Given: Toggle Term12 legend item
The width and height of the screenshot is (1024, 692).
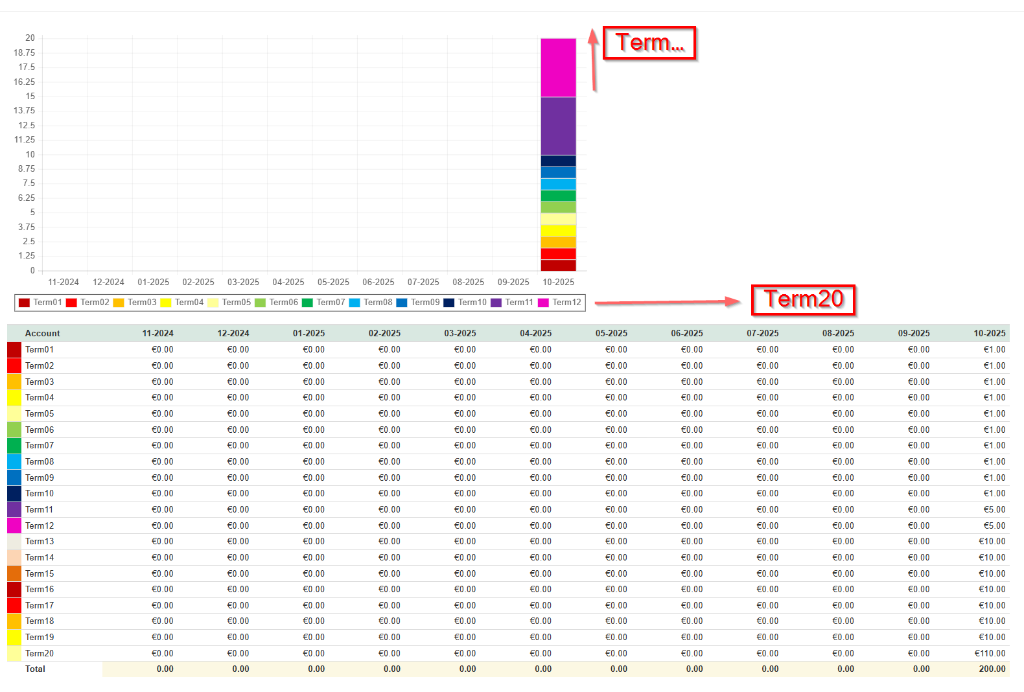Looking at the screenshot, I should [560, 302].
